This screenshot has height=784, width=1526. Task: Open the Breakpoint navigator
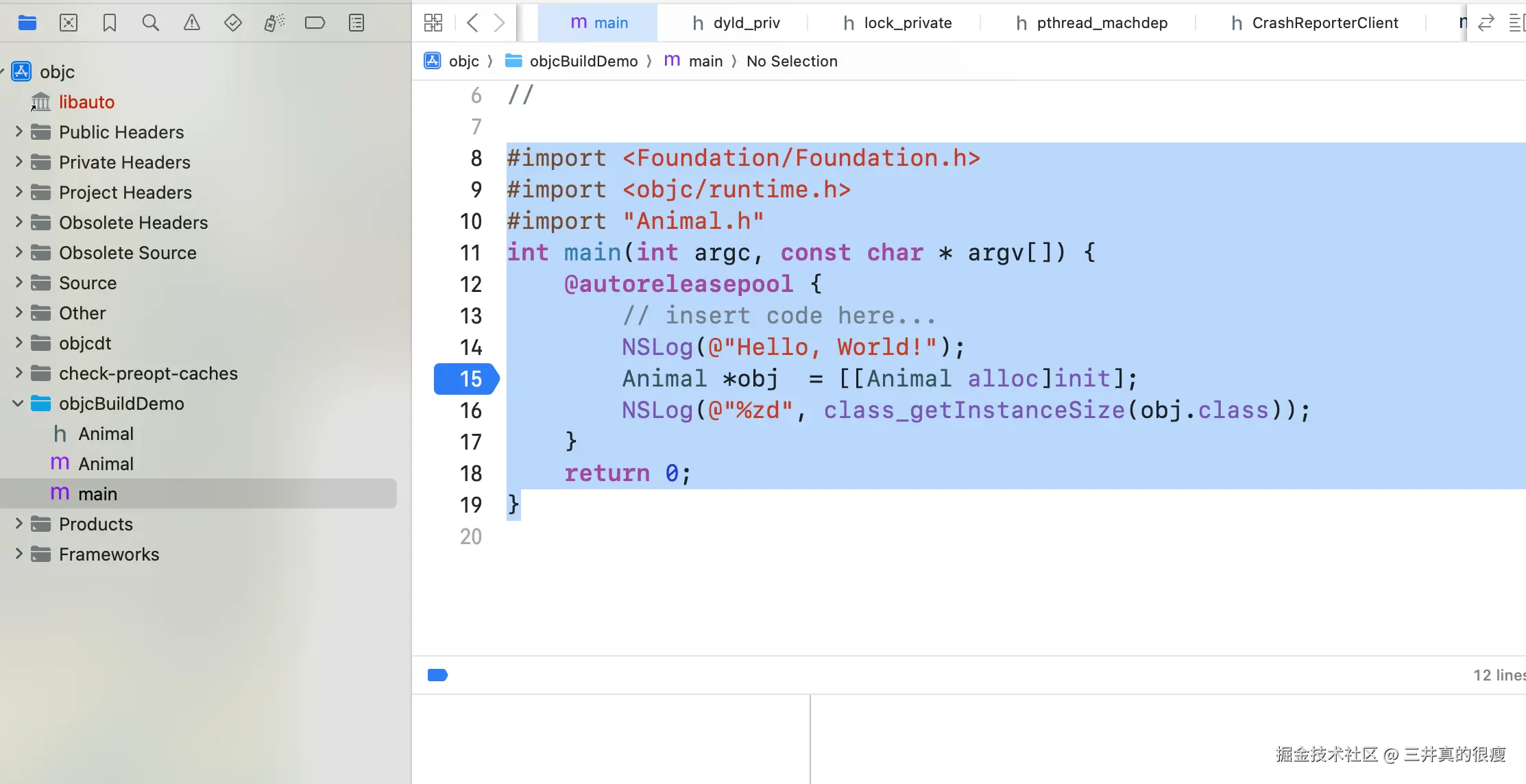click(315, 23)
